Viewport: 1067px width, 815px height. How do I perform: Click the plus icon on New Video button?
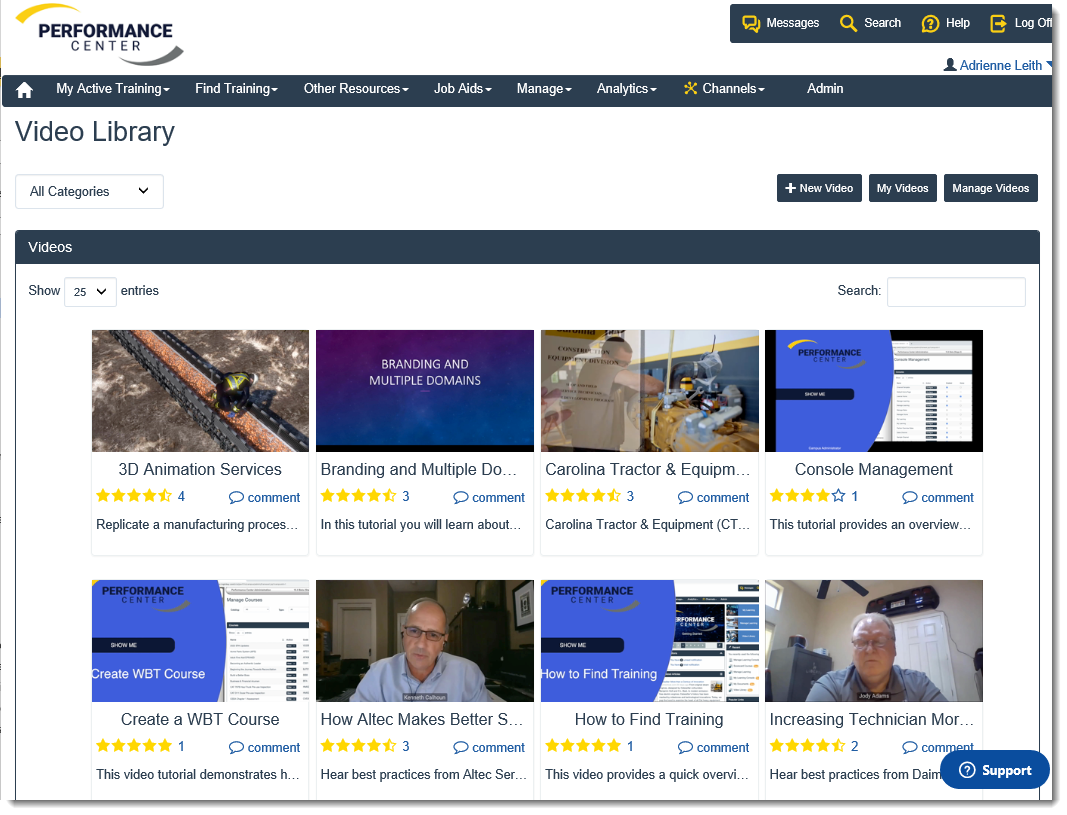[x=790, y=188]
